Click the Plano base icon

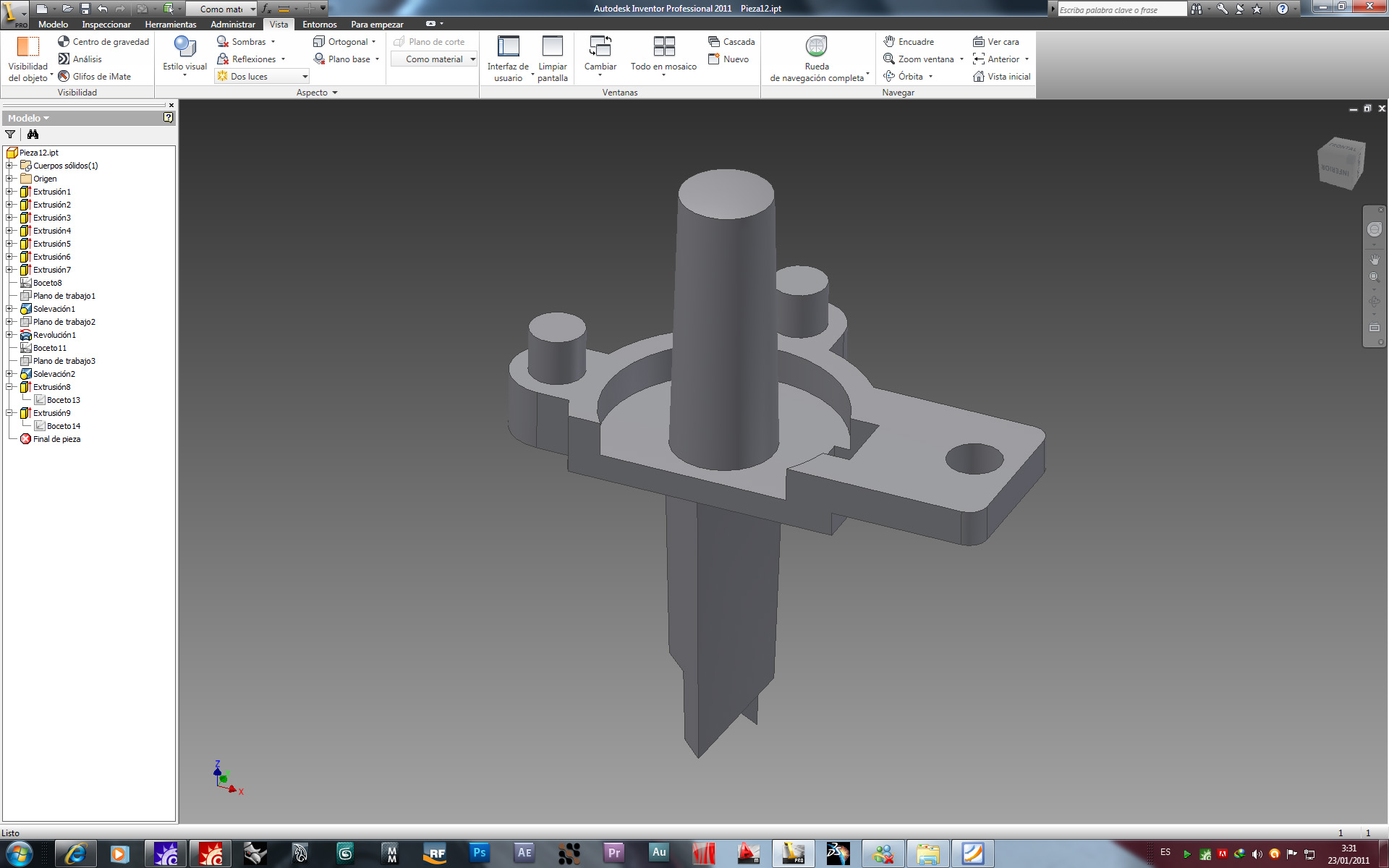tap(319, 59)
